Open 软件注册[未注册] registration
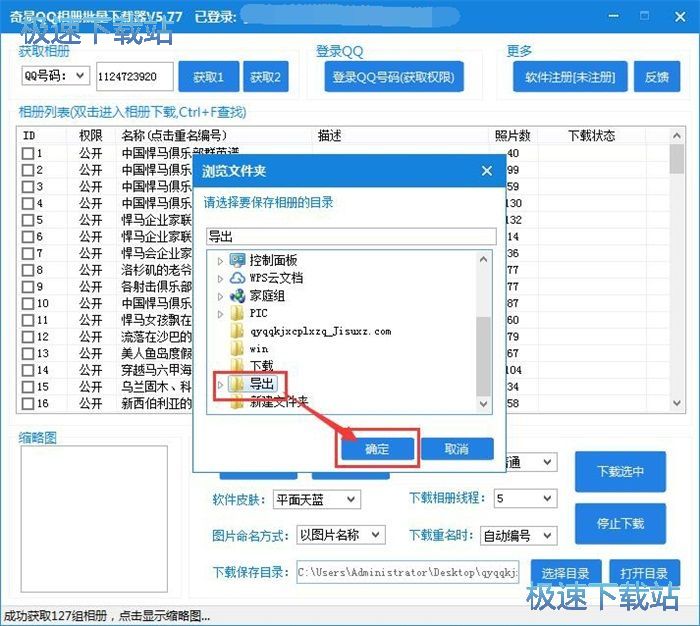700x626 pixels. [x=570, y=77]
